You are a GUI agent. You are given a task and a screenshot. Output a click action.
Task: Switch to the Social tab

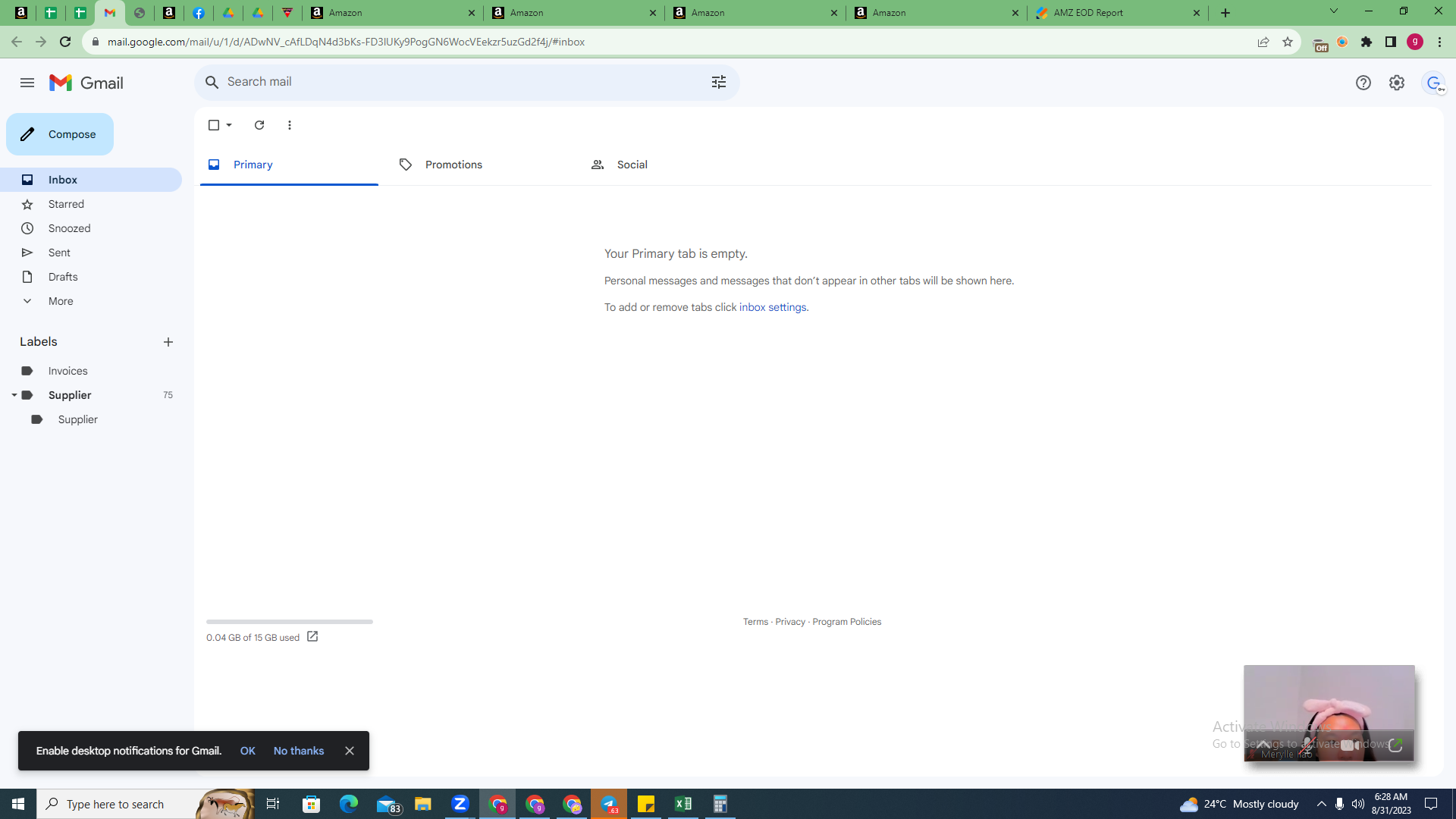(x=672, y=165)
